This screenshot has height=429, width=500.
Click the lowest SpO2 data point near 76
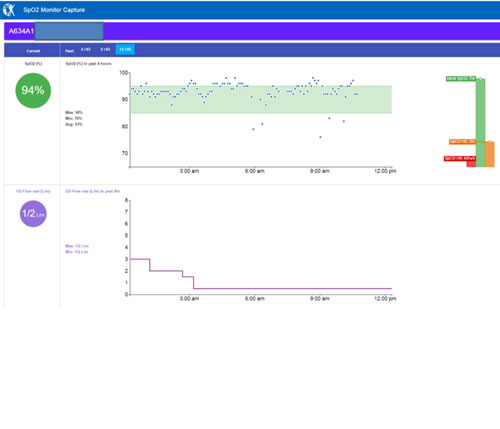320,137
